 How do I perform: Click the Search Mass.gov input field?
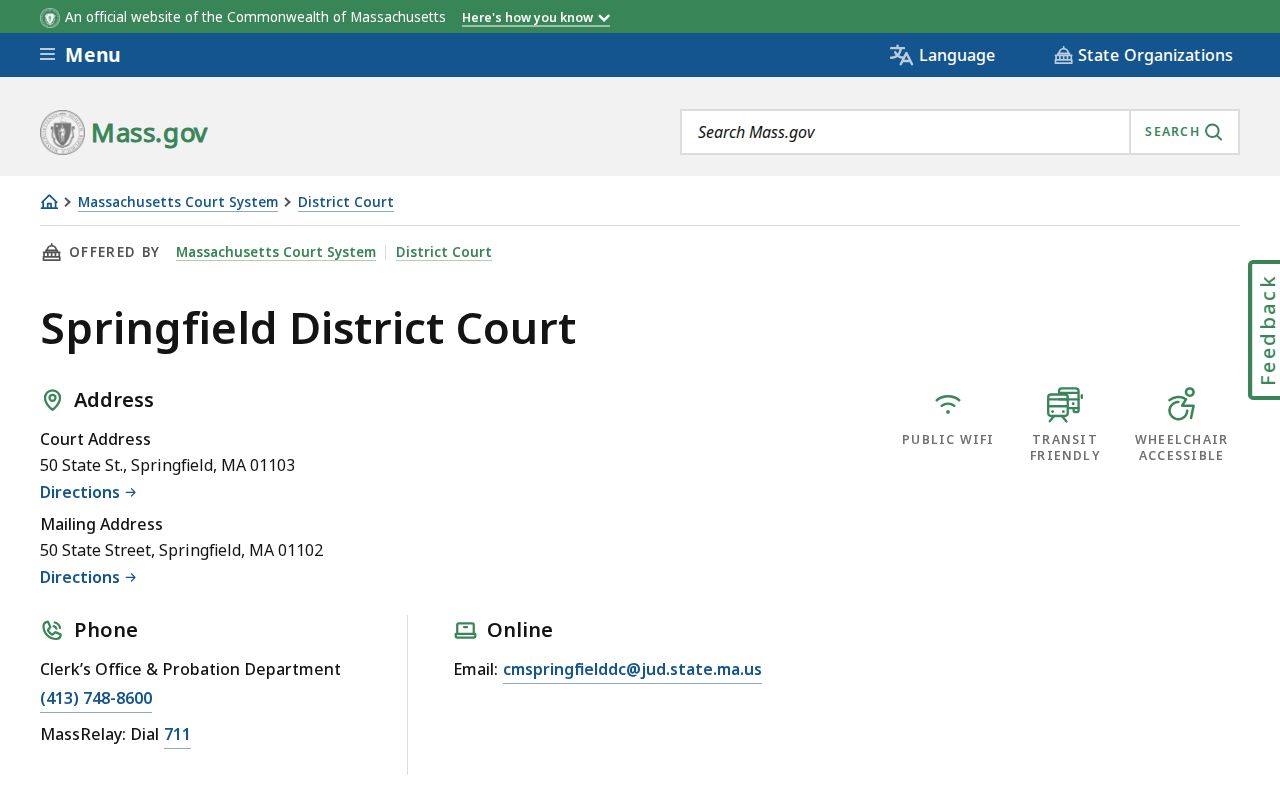[x=905, y=132]
